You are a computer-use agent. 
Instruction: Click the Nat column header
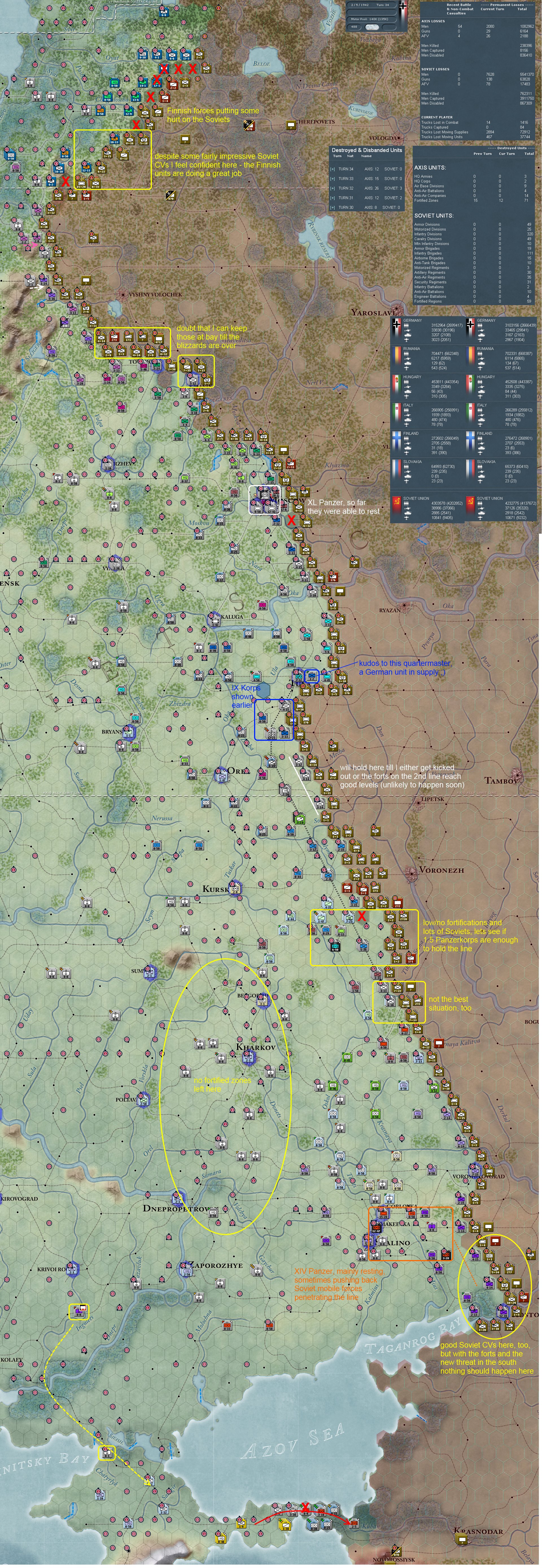click(350, 157)
